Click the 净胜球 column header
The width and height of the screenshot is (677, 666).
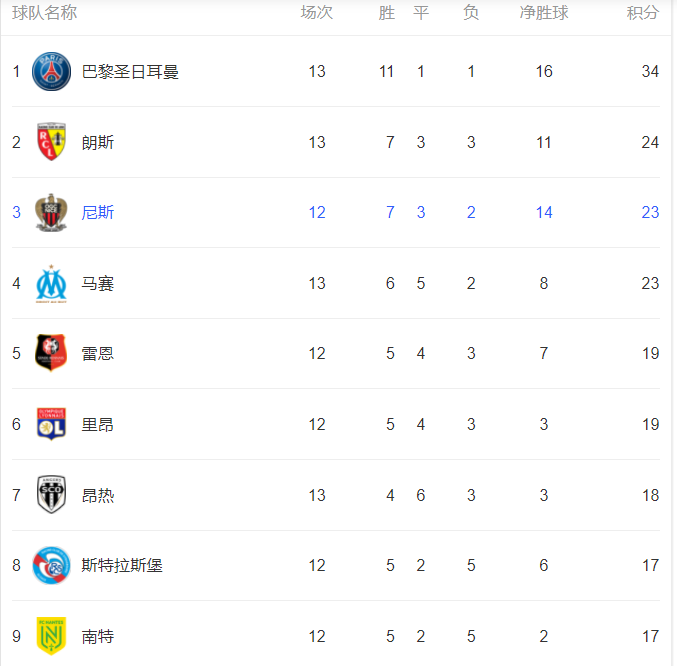point(544,13)
